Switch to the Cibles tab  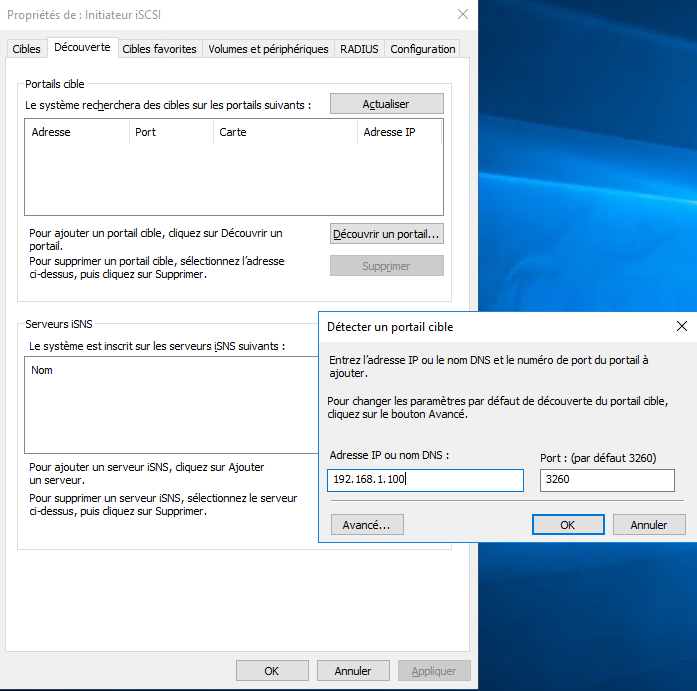[26, 49]
